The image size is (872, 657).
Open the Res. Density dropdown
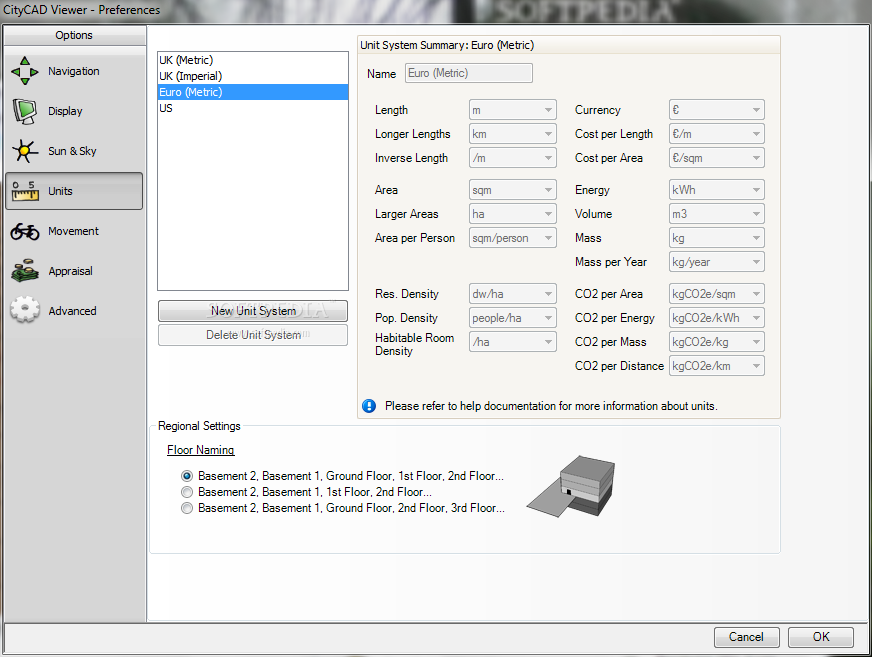pyautogui.click(x=512, y=294)
